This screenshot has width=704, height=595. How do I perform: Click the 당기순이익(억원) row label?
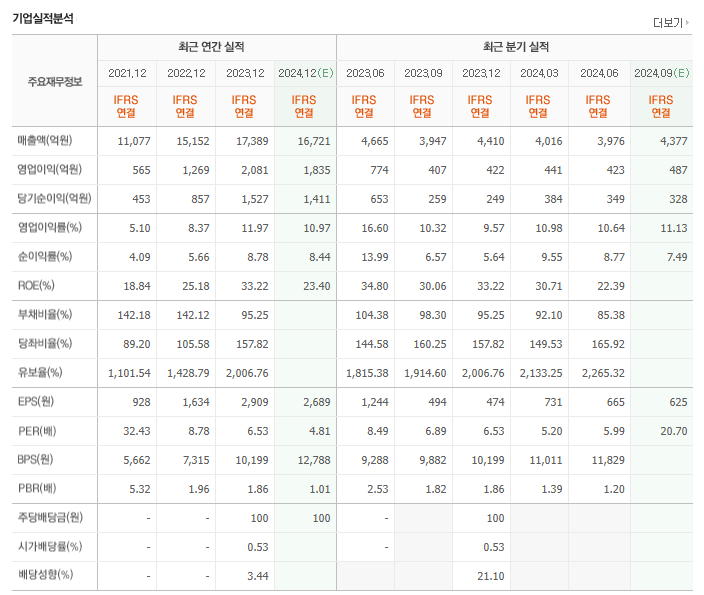54,198
